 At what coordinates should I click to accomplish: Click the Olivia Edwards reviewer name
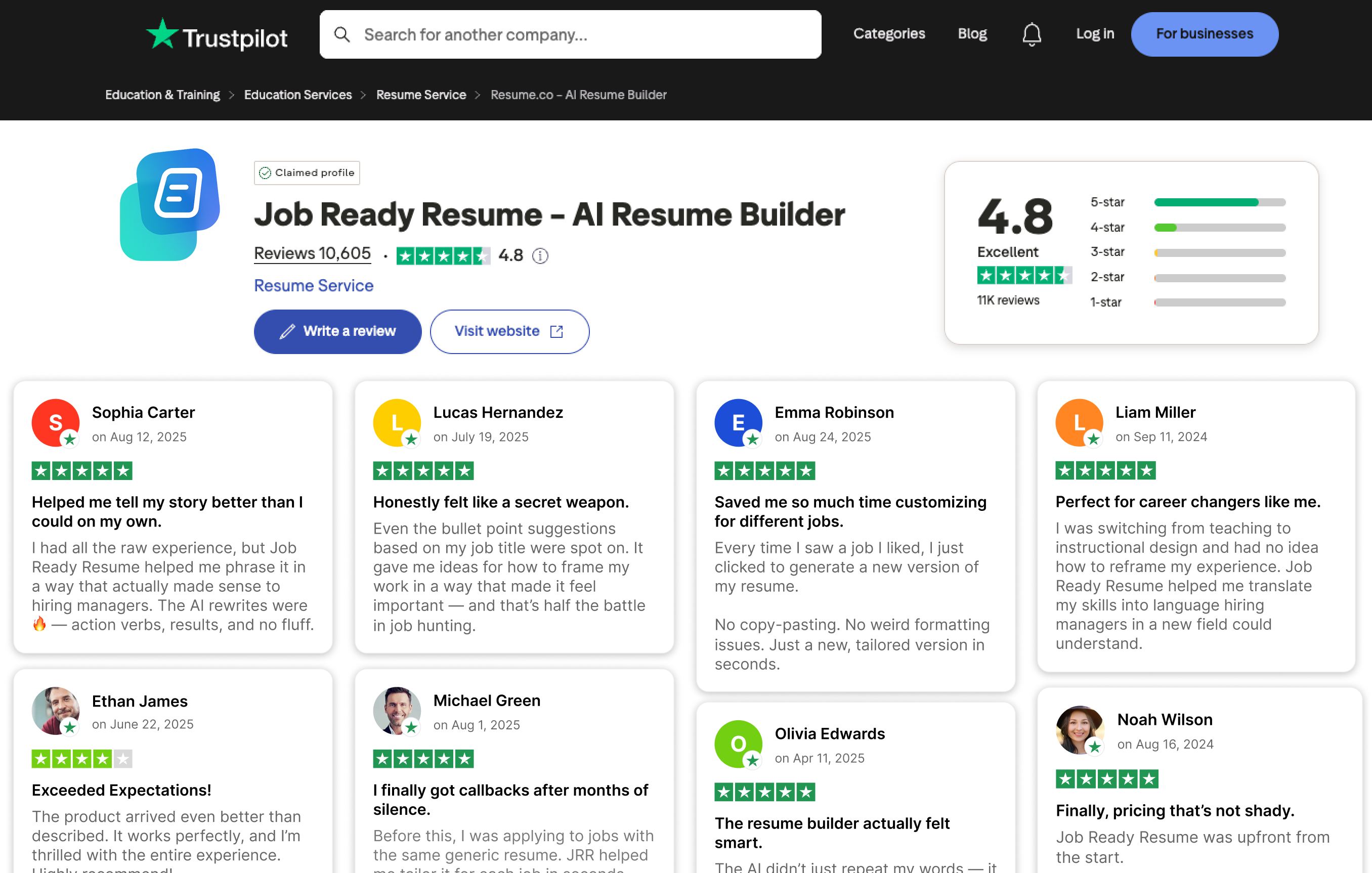(830, 733)
